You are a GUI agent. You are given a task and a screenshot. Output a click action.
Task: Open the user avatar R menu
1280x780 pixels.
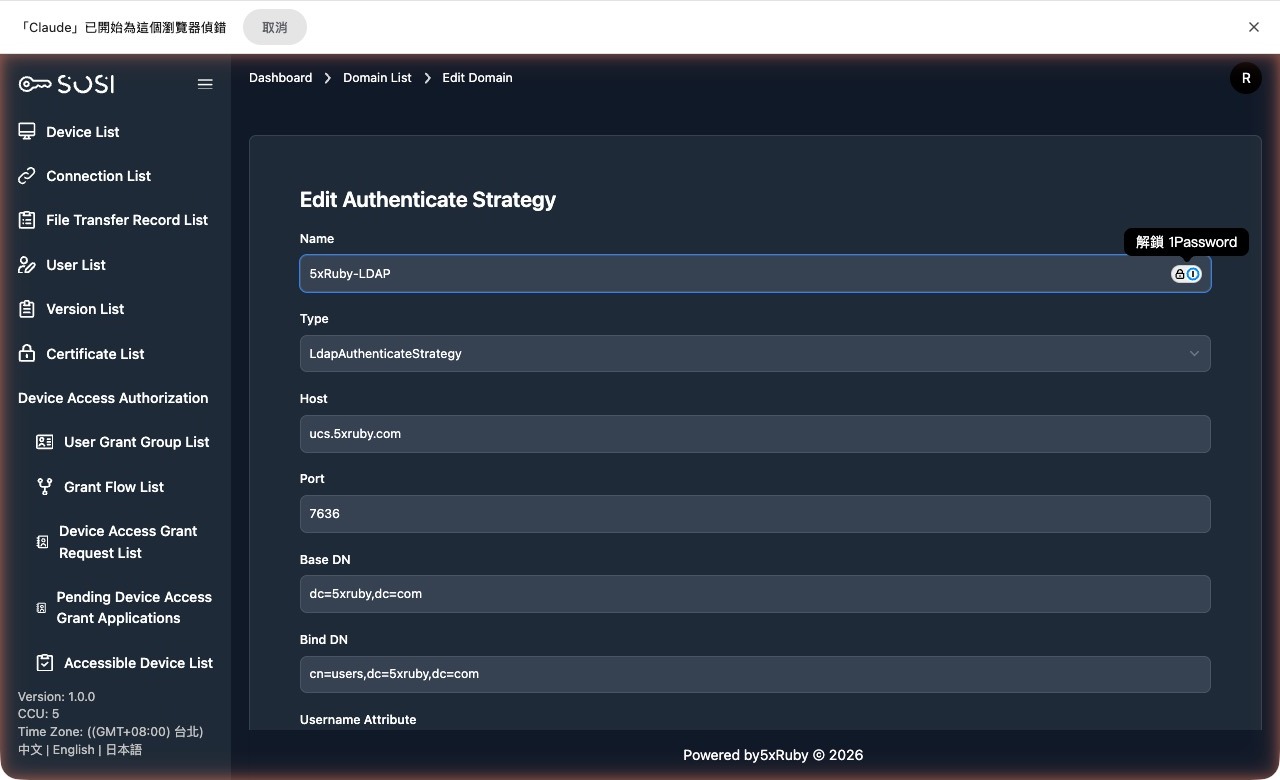click(1245, 78)
